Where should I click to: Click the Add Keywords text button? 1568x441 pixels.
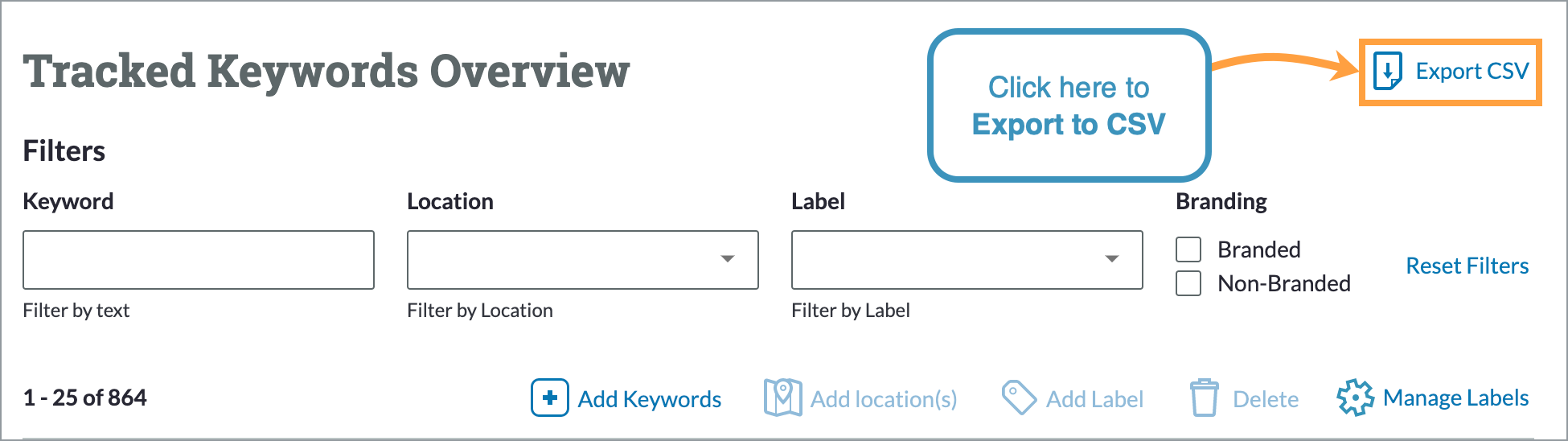650,399
